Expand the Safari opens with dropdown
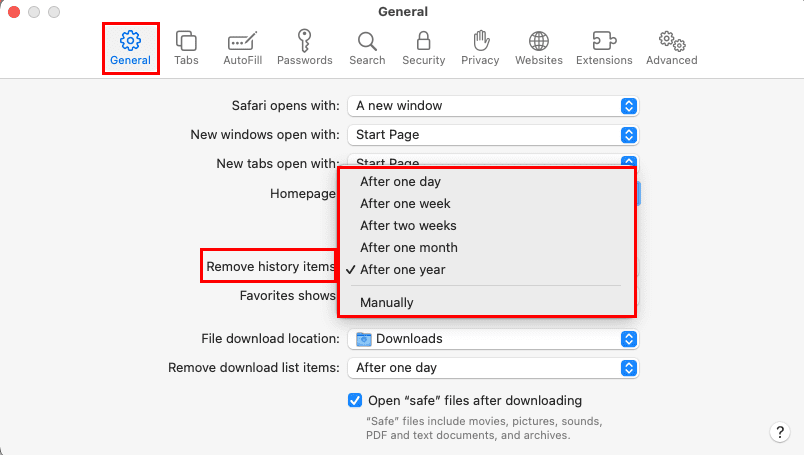This screenshot has width=804, height=455. click(x=493, y=106)
